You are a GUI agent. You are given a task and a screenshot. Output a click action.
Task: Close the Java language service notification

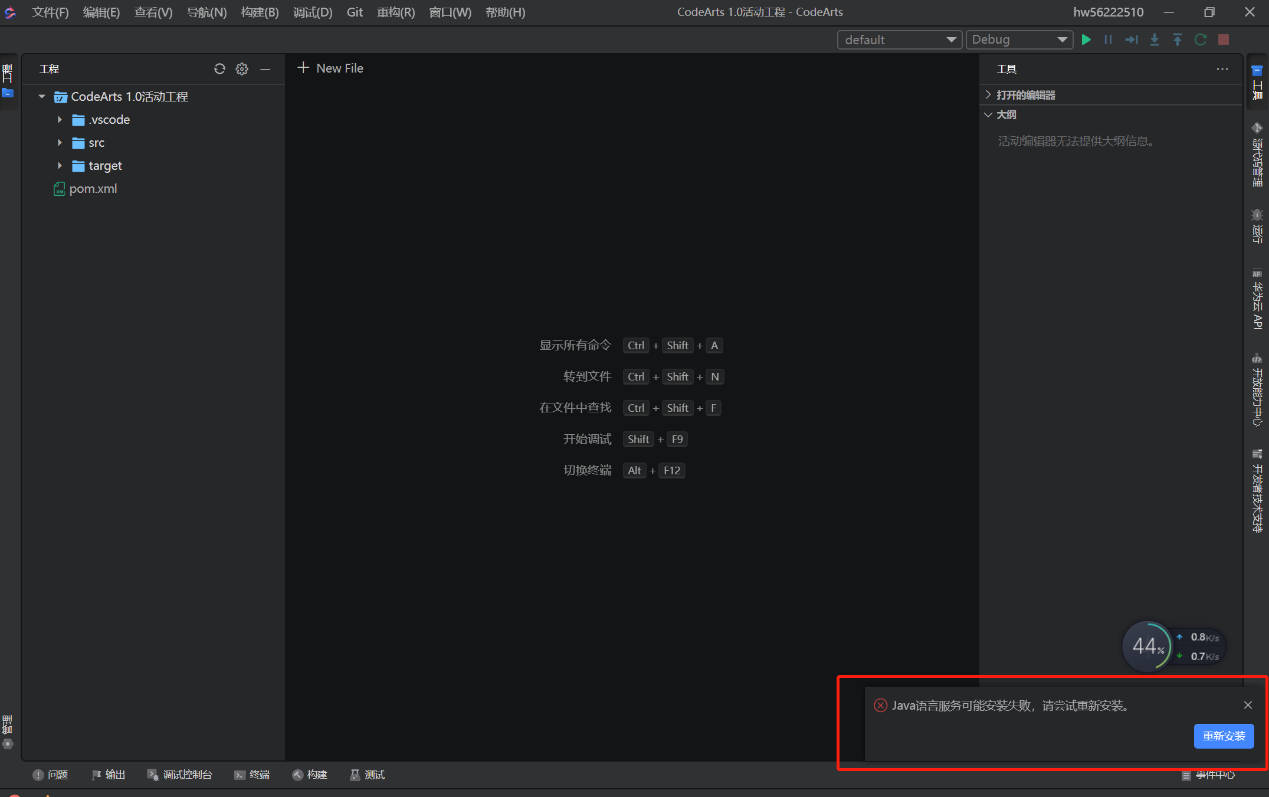tap(1248, 705)
